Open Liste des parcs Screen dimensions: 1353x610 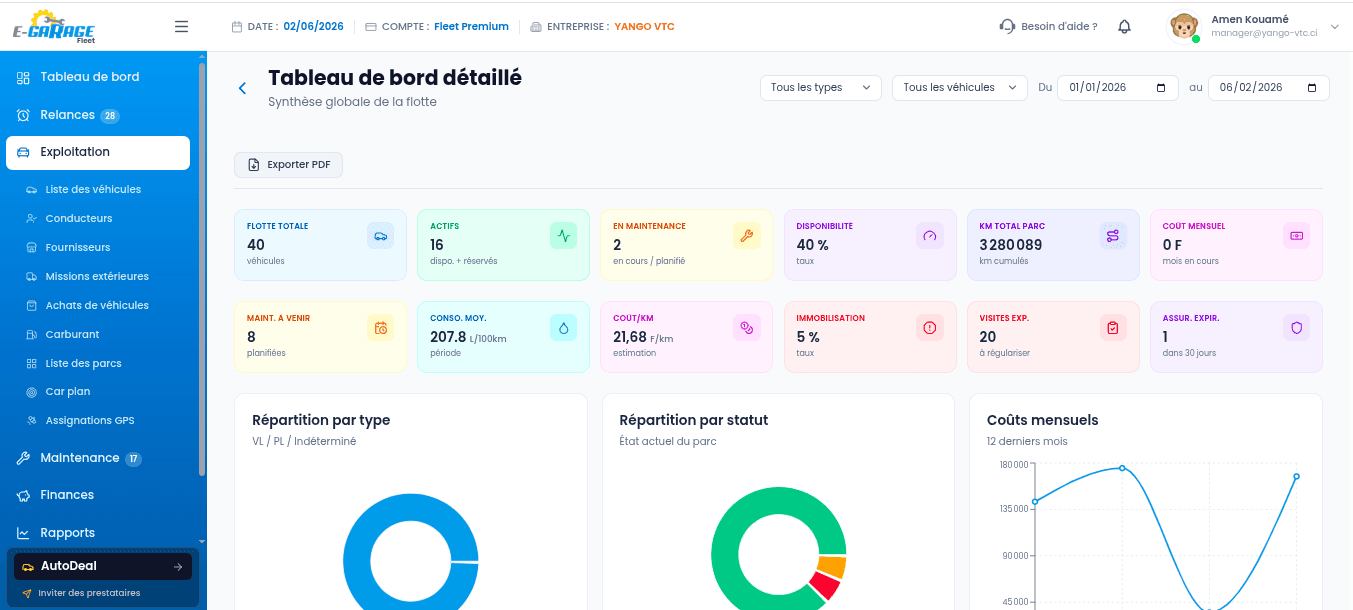click(83, 363)
